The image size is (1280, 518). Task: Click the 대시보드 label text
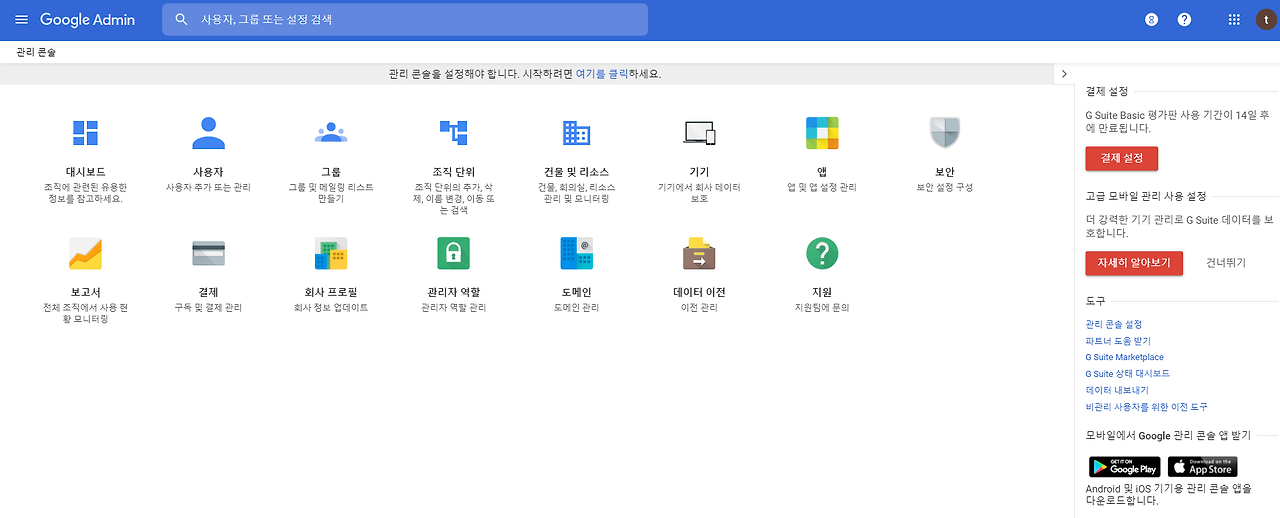click(x=85, y=172)
